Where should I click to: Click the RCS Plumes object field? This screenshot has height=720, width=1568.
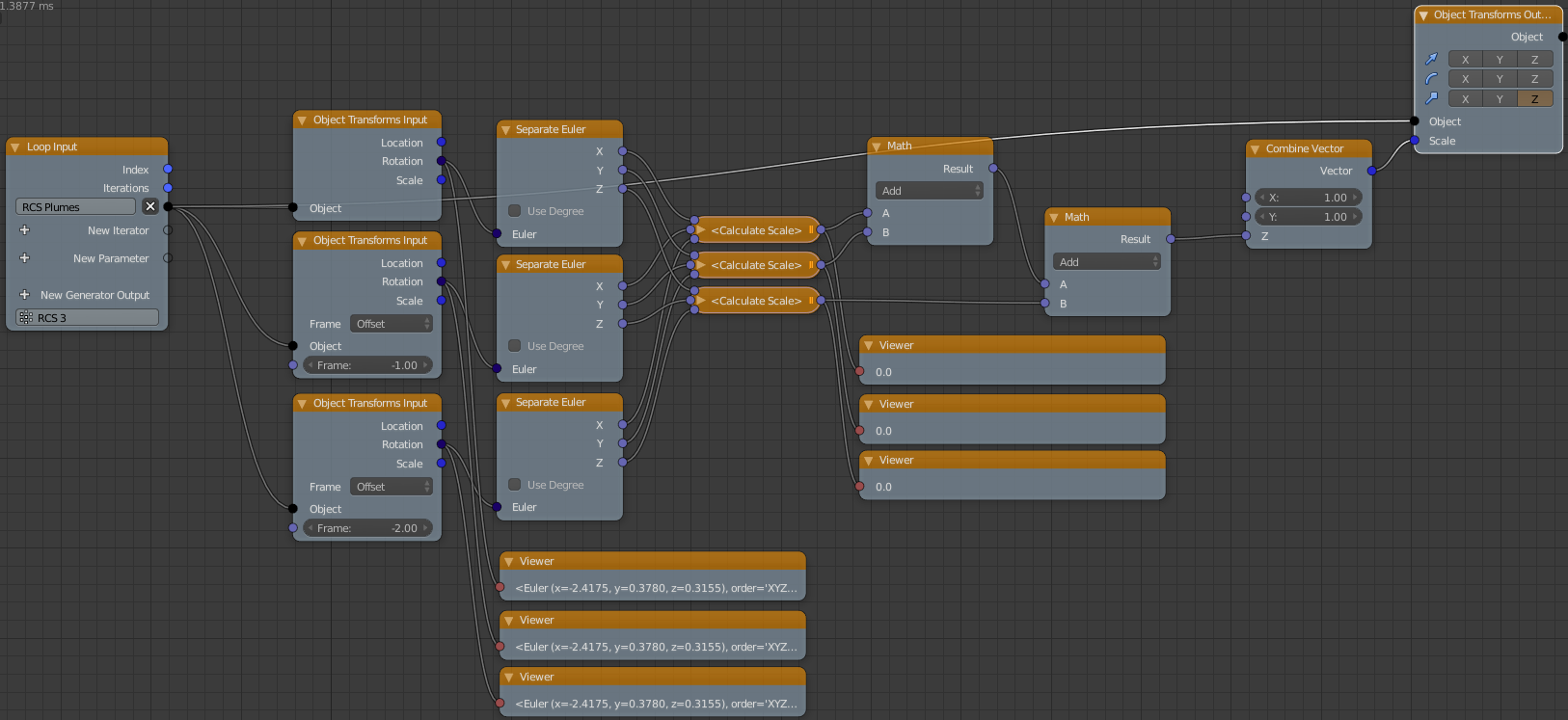[76, 206]
